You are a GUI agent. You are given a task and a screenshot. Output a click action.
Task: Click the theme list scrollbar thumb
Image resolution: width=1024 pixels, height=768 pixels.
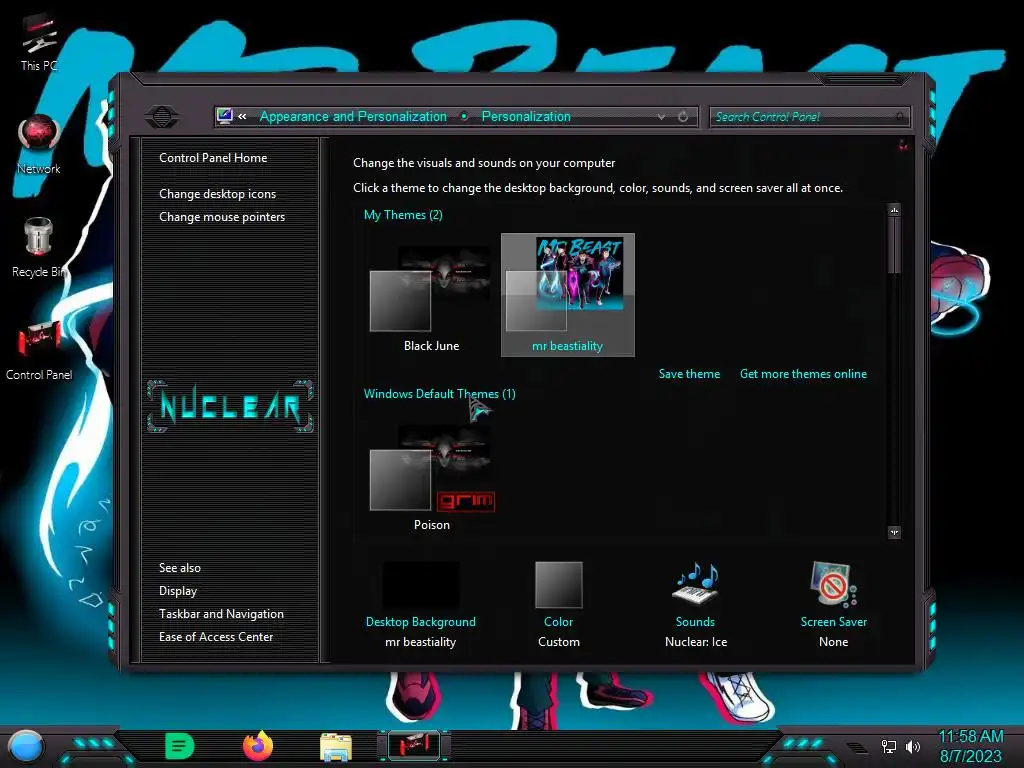tap(895, 246)
